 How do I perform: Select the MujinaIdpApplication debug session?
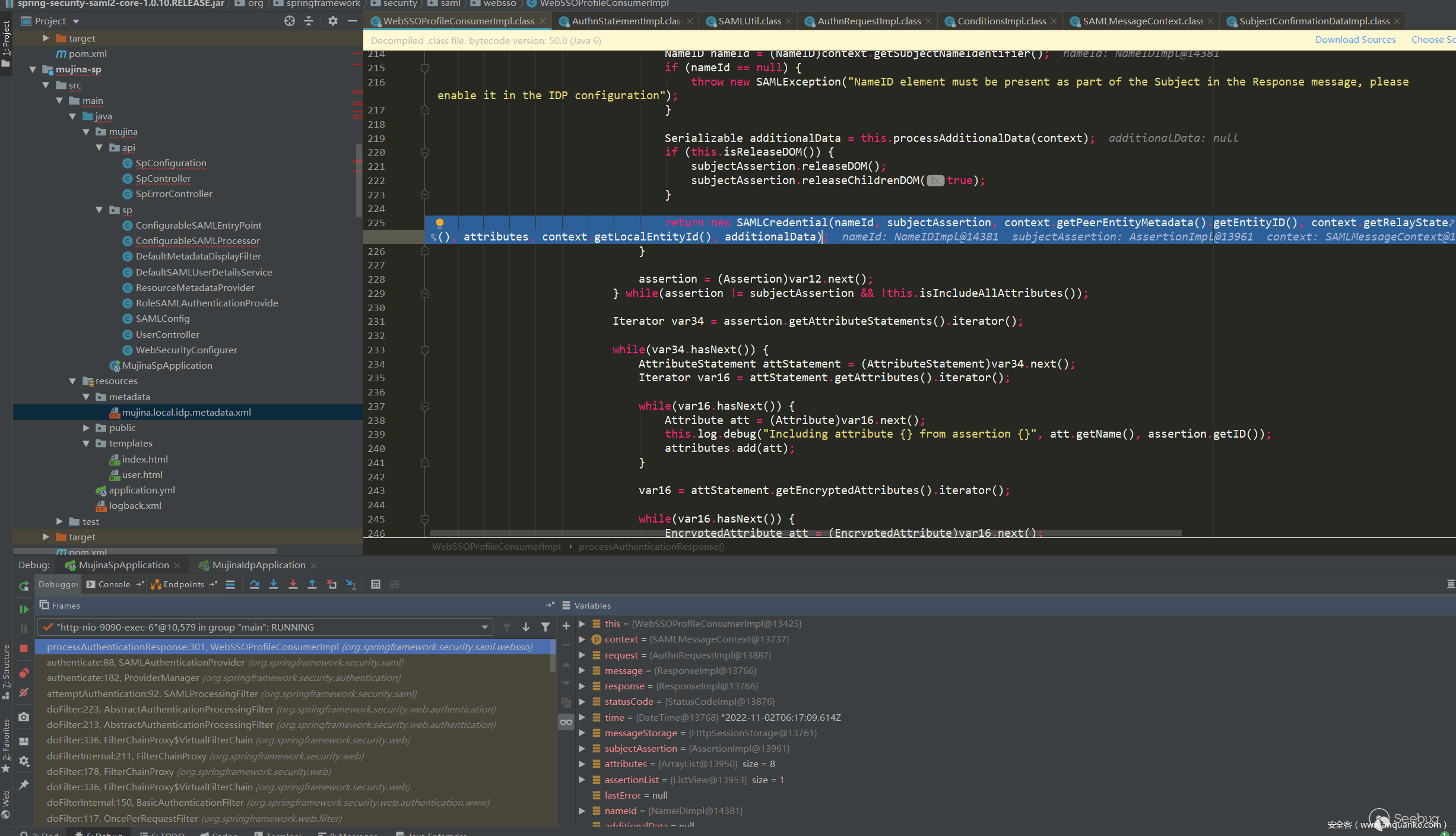pos(259,565)
